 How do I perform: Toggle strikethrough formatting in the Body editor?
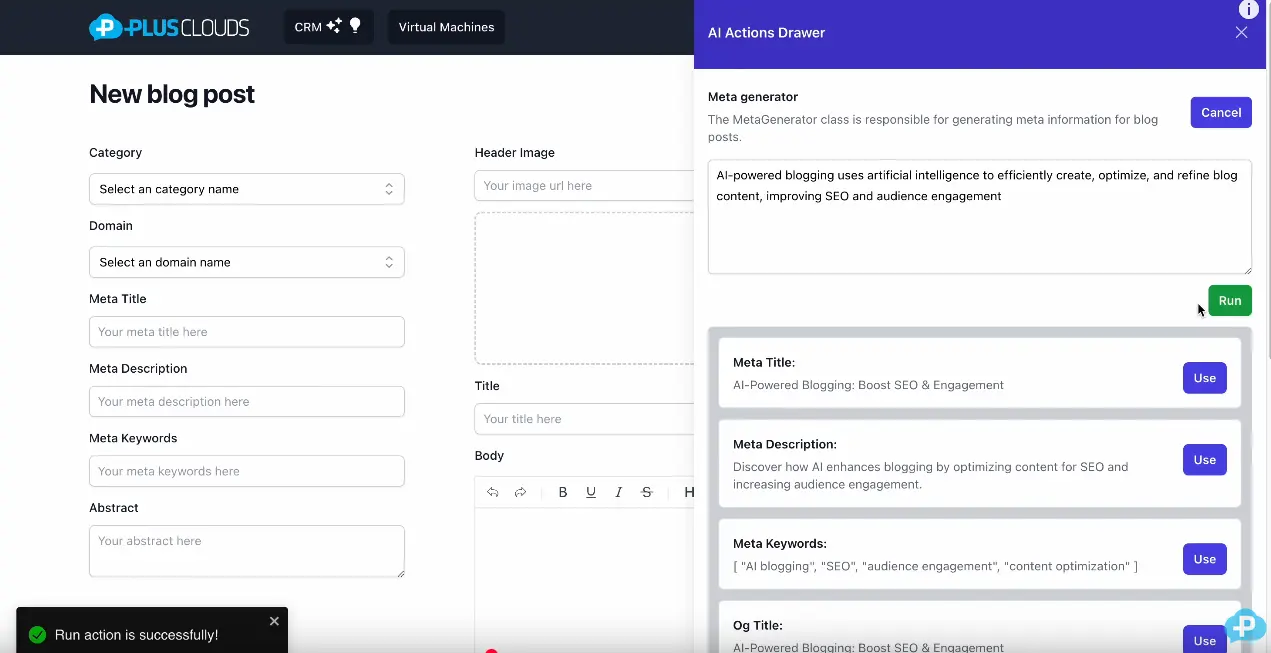coord(646,492)
